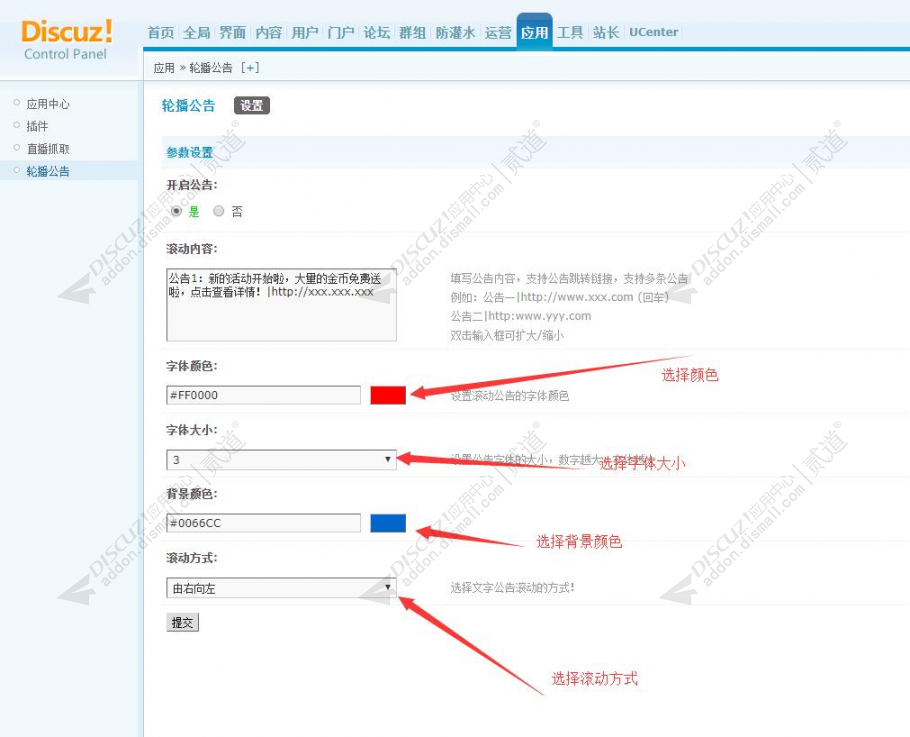Select 轮播公告 in the sidebar

48,171
